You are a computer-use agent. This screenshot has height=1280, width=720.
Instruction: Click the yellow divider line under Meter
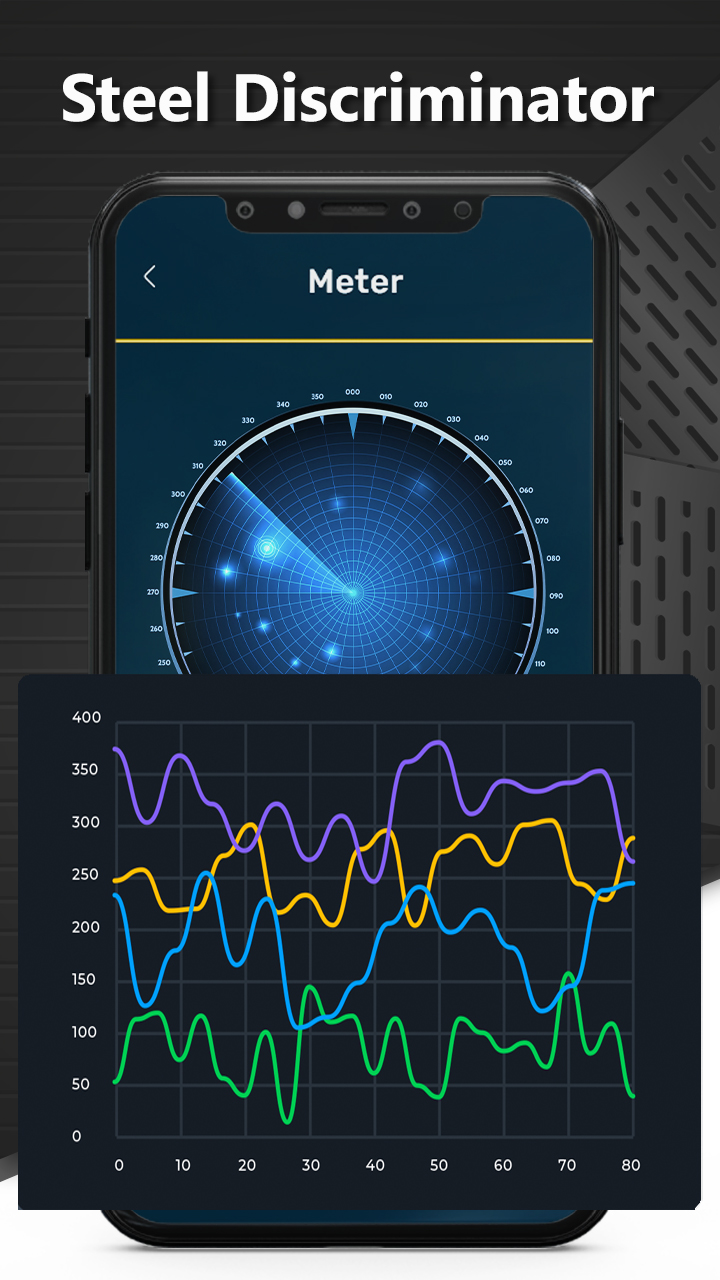(354, 341)
